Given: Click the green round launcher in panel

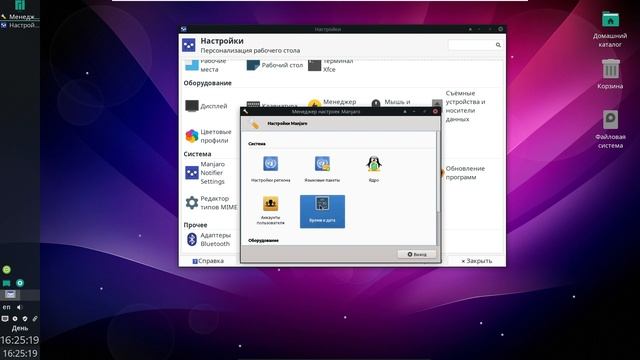Looking at the screenshot, I should tap(7, 269).
